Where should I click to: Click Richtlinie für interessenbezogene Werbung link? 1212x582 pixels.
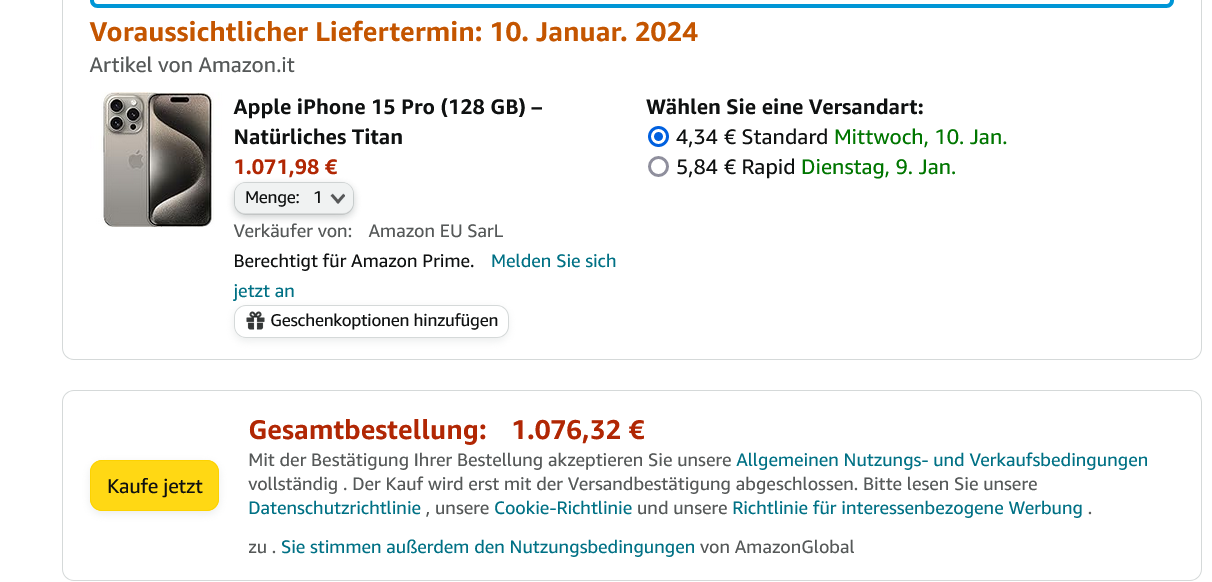(x=907, y=508)
